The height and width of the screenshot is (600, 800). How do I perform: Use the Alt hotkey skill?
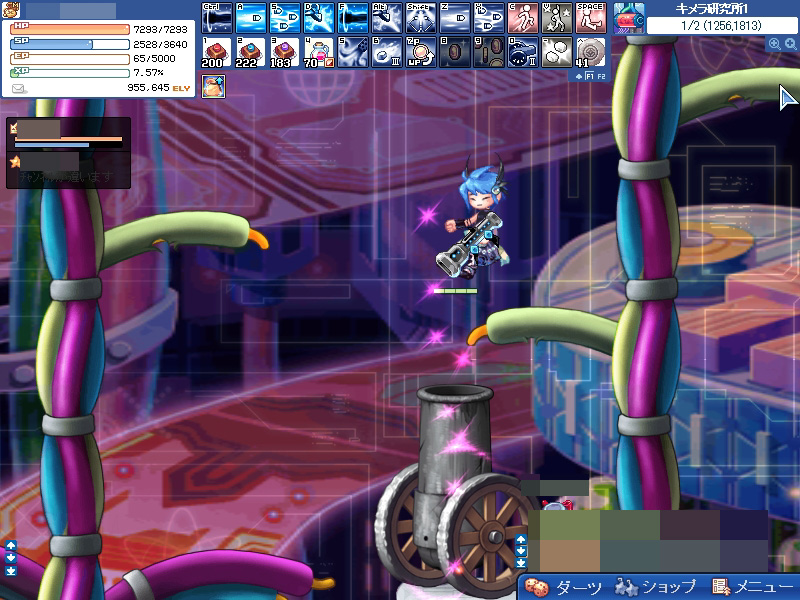coord(387,18)
